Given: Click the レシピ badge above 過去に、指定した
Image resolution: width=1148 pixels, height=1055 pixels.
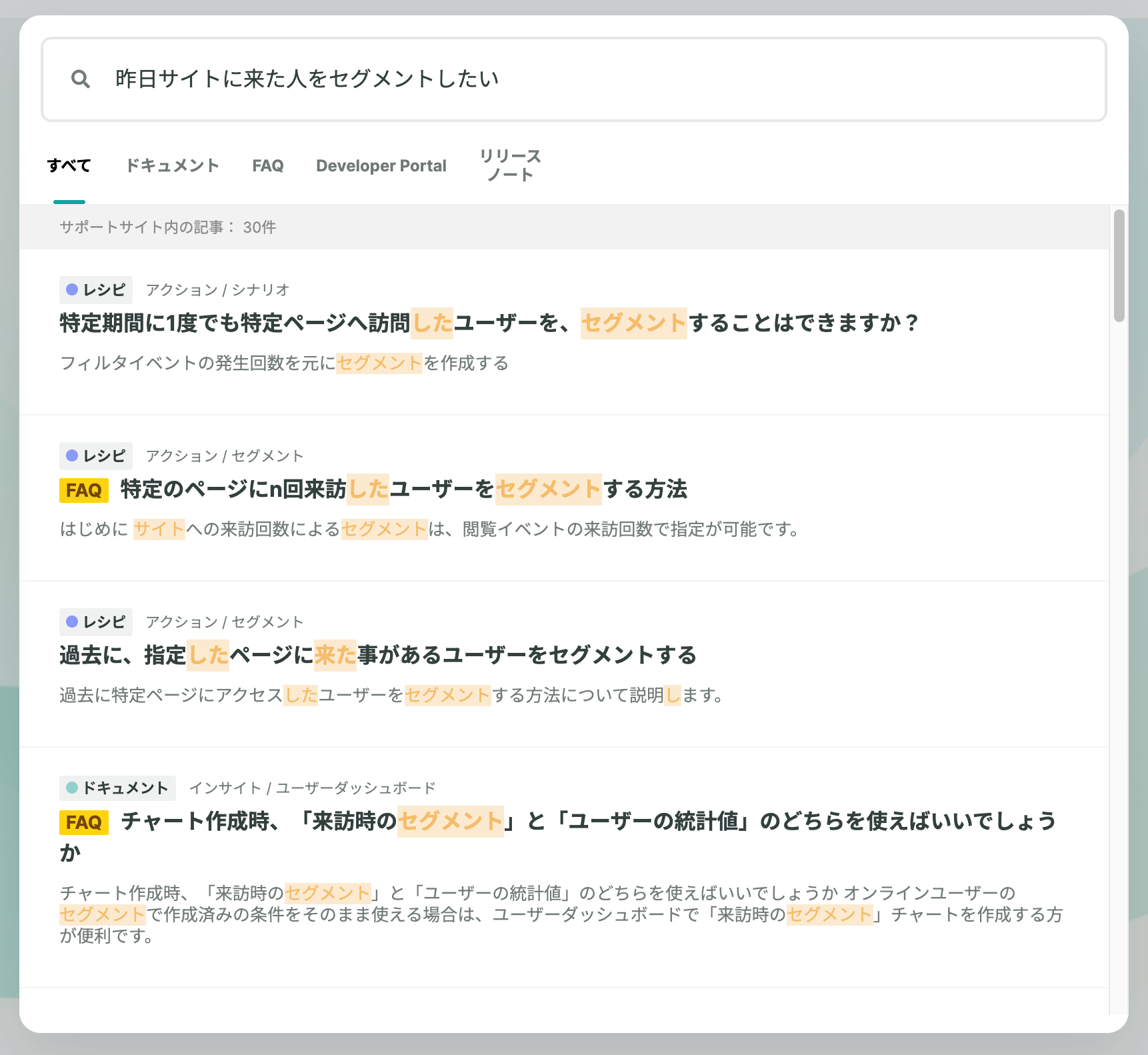Looking at the screenshot, I should tap(96, 622).
